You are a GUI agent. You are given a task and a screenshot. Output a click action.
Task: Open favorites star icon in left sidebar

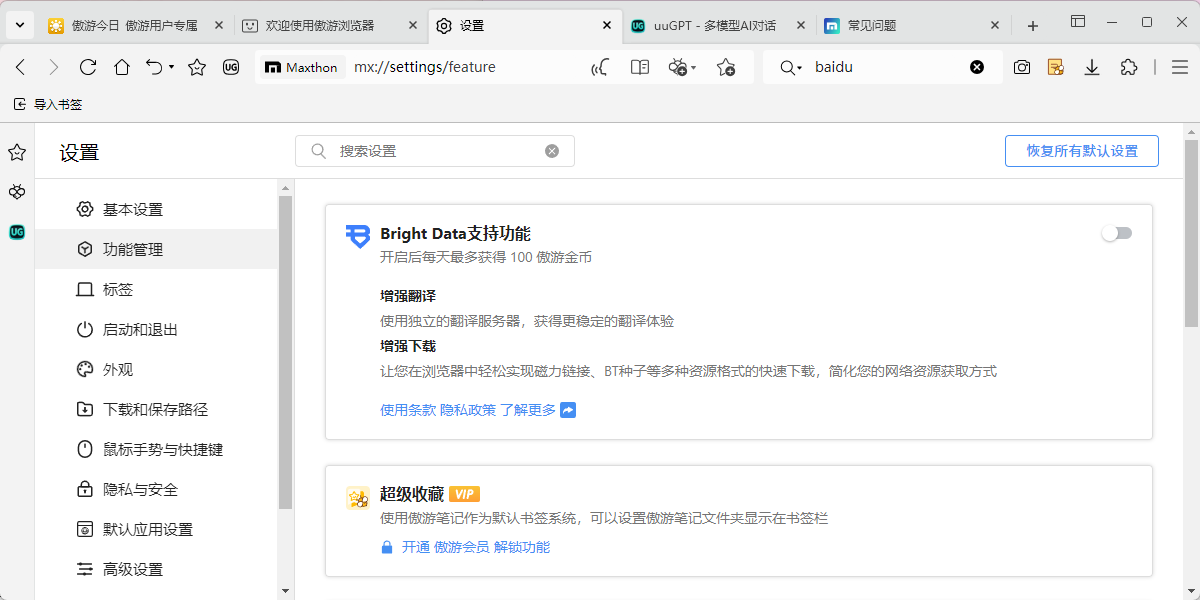pyautogui.click(x=16, y=152)
